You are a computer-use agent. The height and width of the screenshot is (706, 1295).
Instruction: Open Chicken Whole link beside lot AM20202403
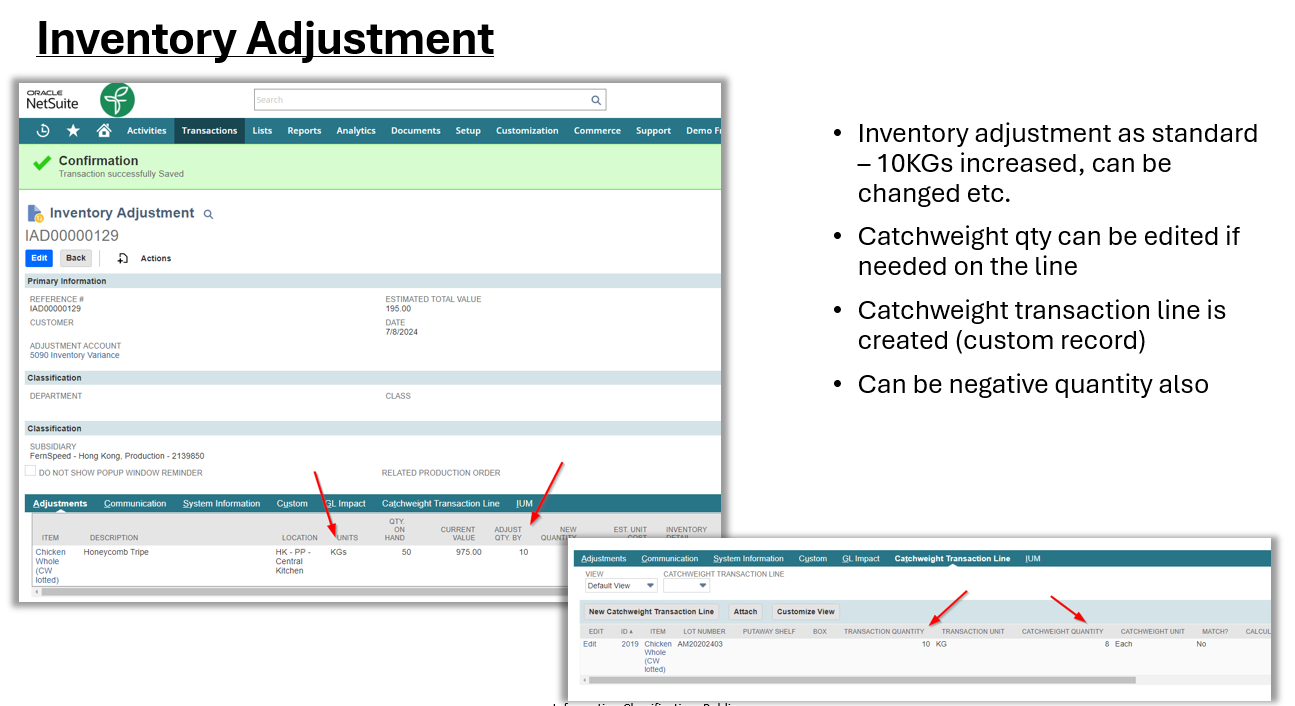click(658, 657)
